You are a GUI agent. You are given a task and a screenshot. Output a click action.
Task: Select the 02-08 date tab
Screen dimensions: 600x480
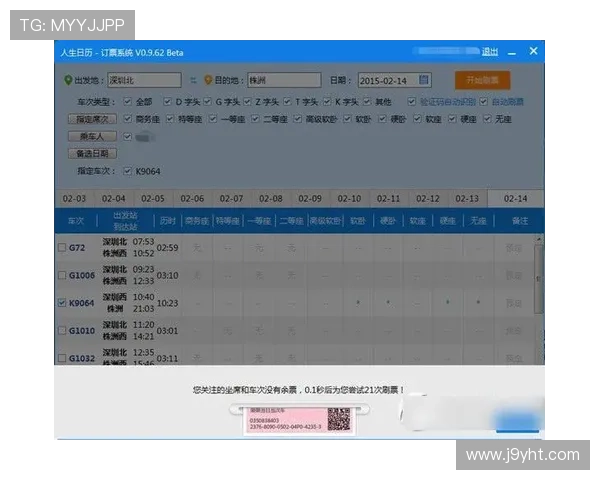pyautogui.click(x=271, y=199)
